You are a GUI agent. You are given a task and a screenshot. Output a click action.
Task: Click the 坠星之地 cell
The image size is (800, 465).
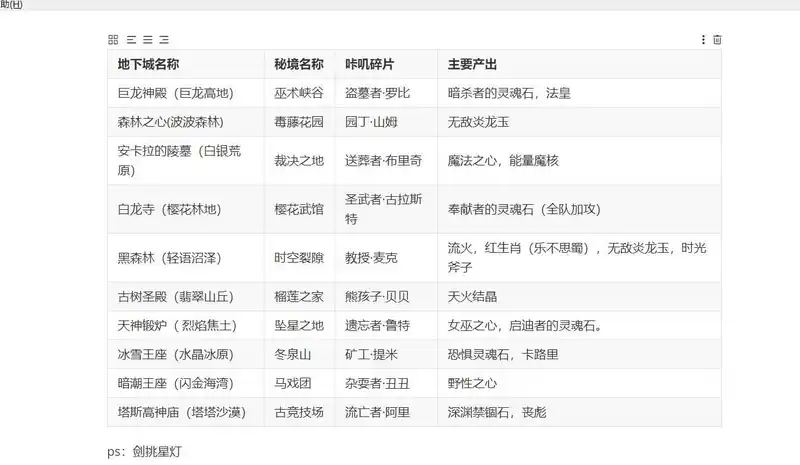click(x=299, y=326)
